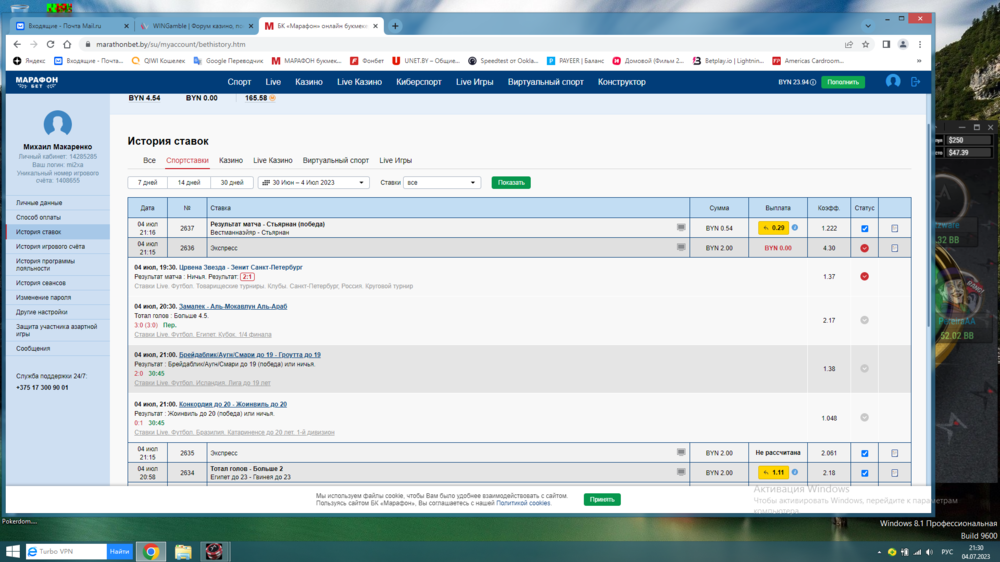Switch to the Казино history tab

[x=231, y=160]
